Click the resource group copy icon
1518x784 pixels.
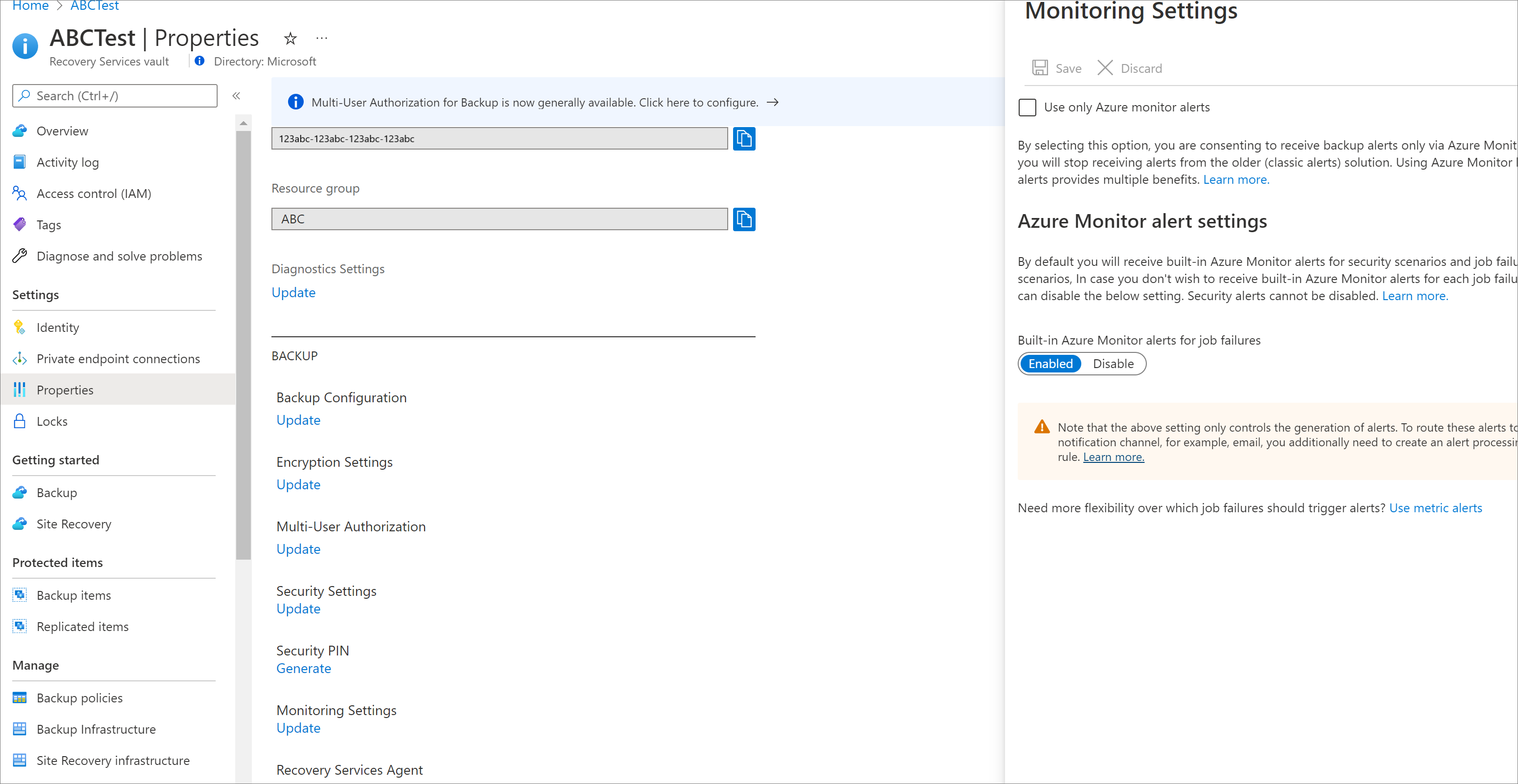744,218
